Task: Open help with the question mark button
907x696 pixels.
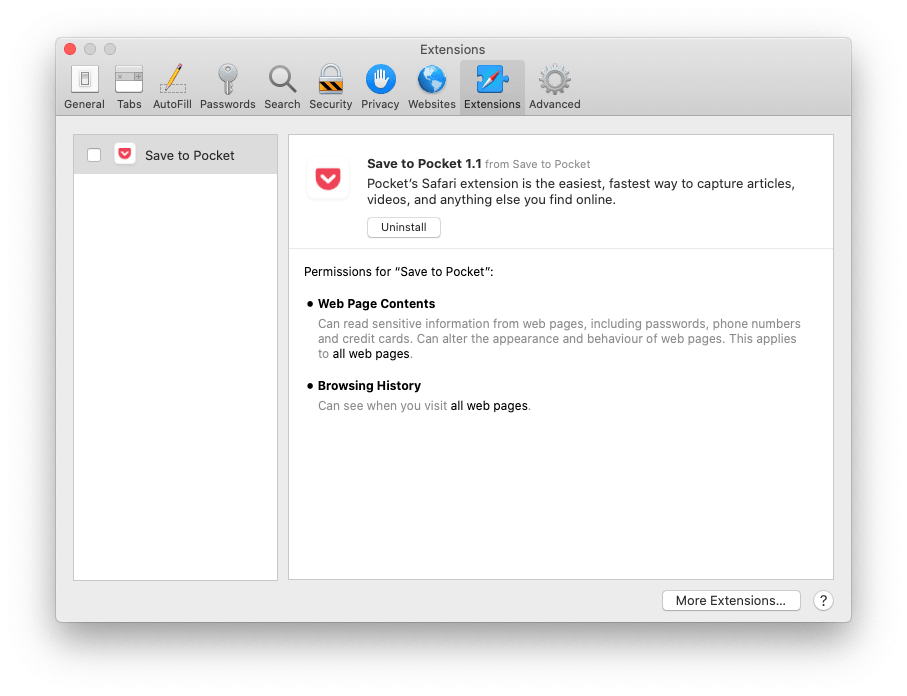Action: pyautogui.click(x=823, y=601)
